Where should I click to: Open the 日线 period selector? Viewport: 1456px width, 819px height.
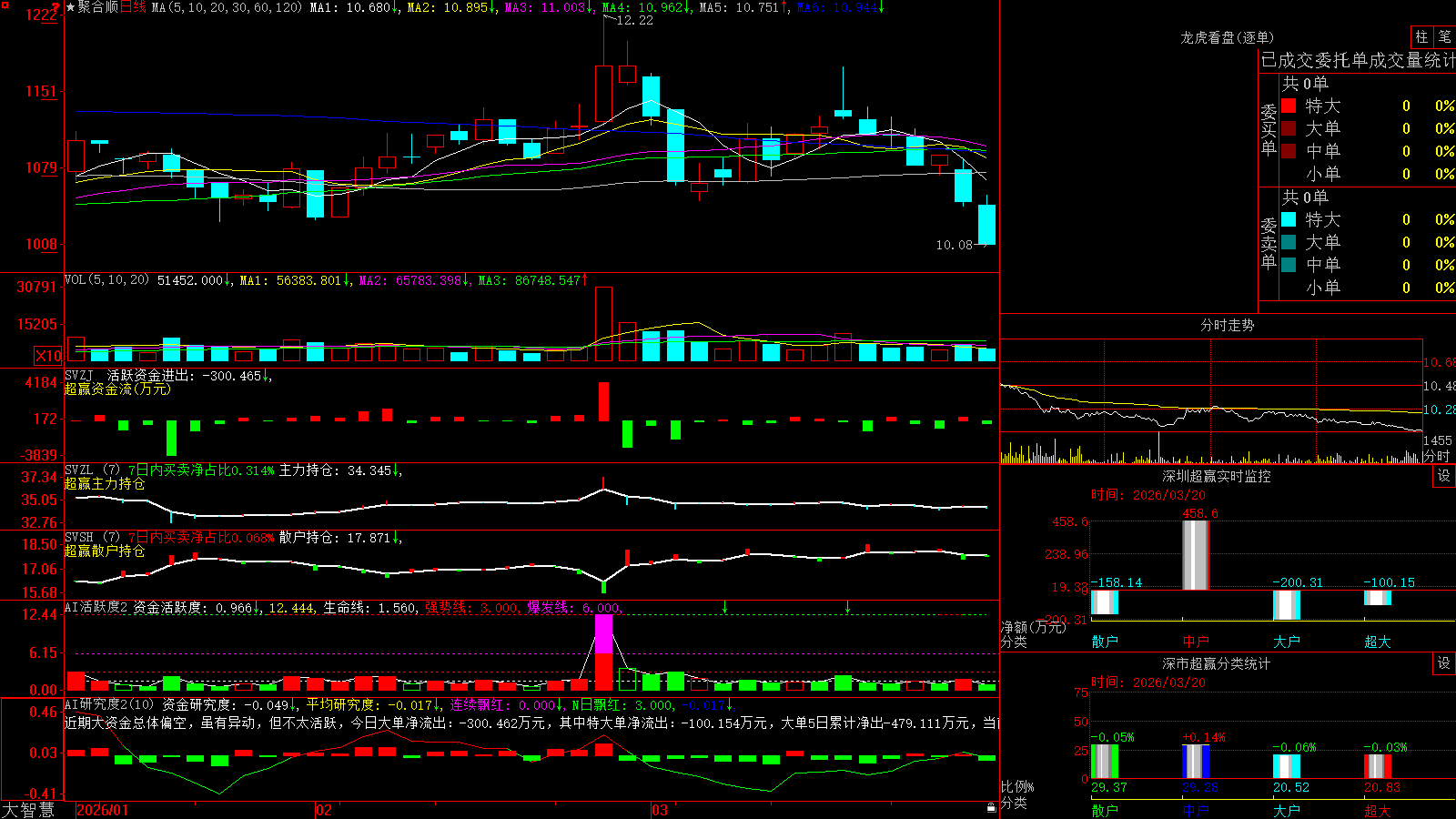coord(133,7)
